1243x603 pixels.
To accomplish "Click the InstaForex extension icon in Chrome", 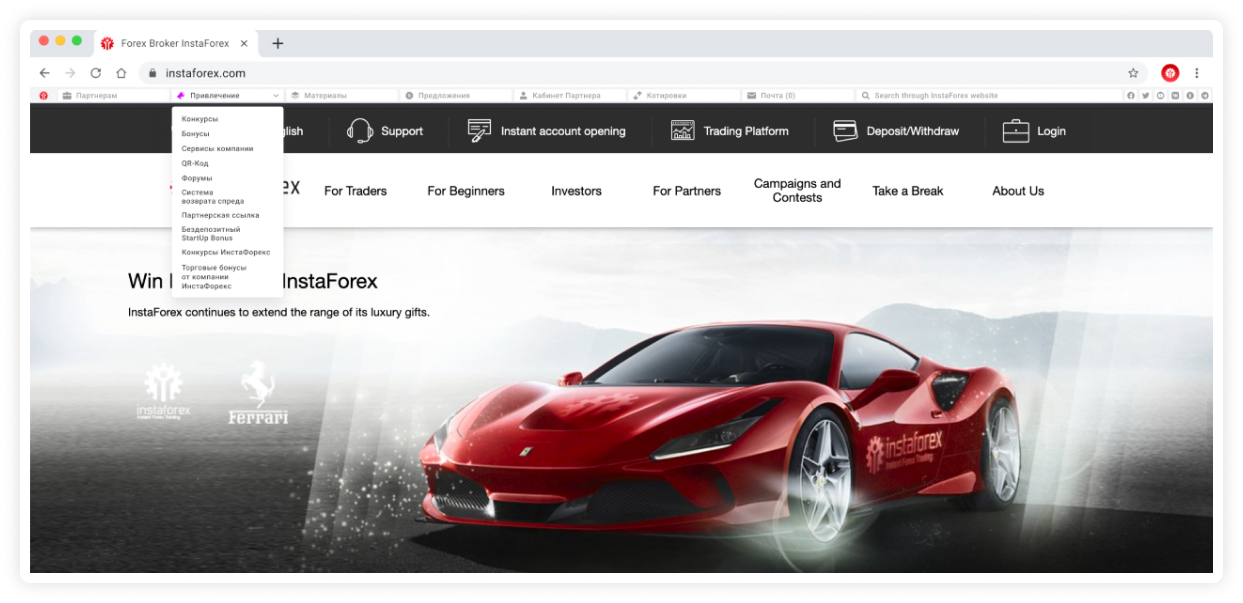I will [1170, 73].
